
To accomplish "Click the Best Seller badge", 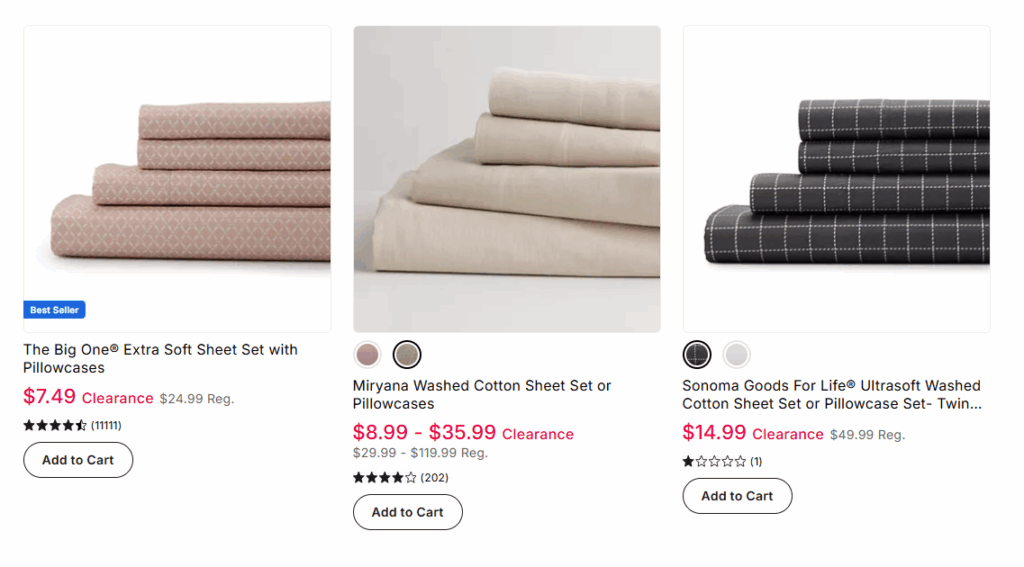I will 55,310.
